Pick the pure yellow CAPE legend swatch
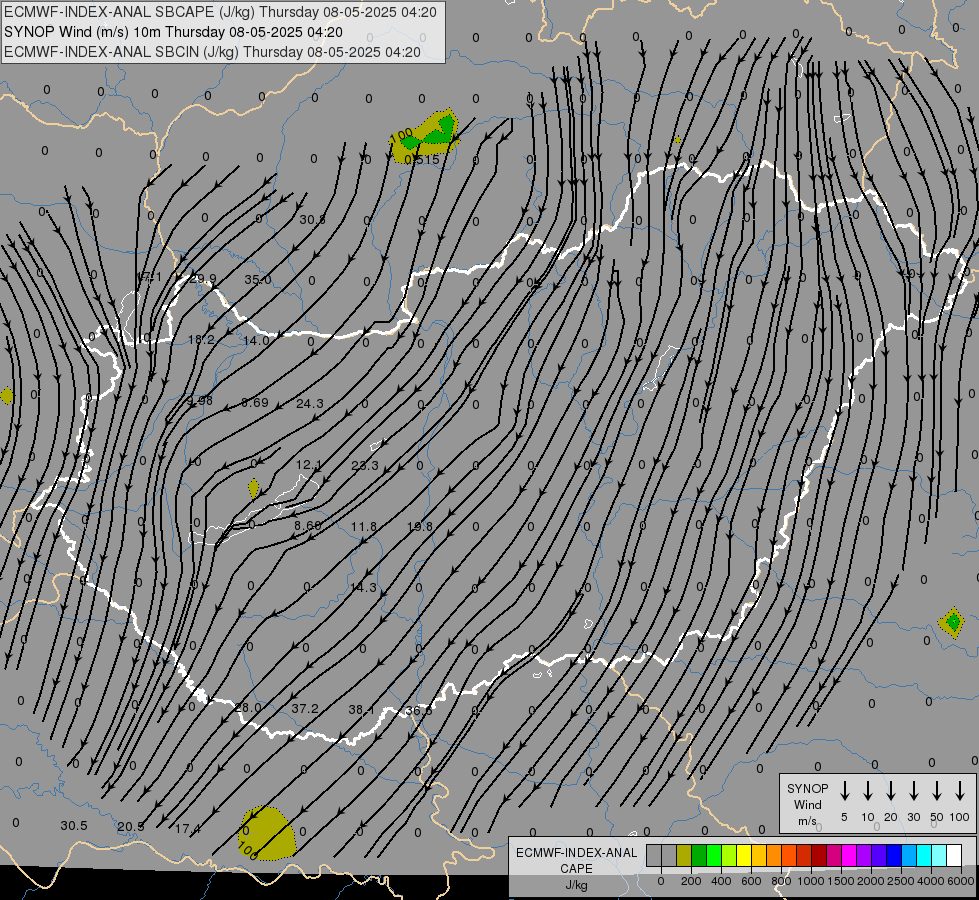979x900 pixels. pos(744,855)
